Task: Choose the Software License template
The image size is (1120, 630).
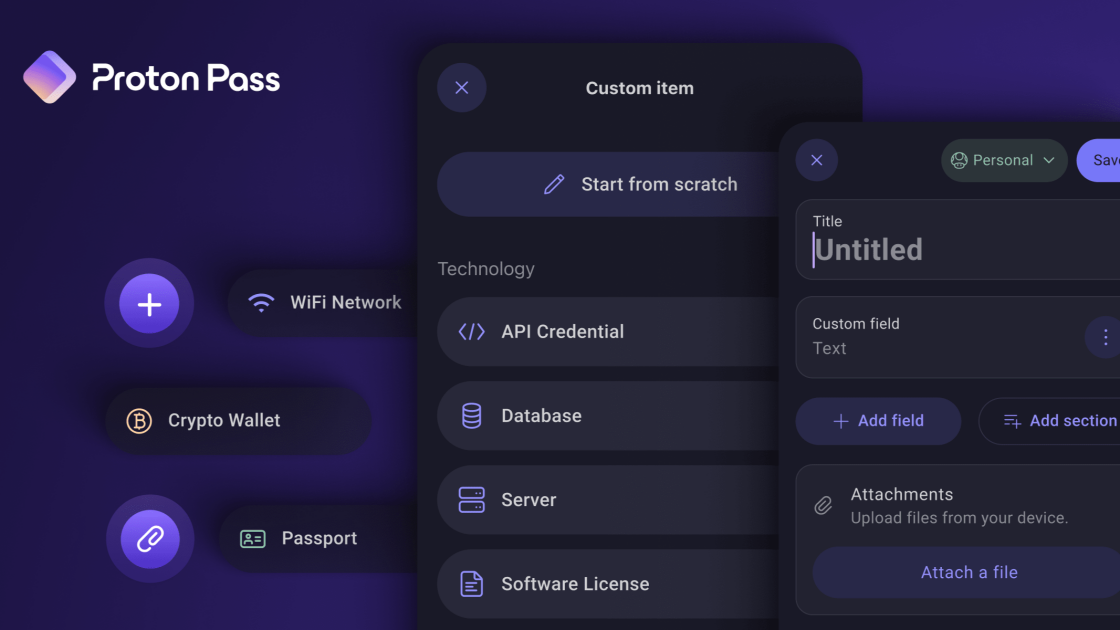Action: point(608,584)
